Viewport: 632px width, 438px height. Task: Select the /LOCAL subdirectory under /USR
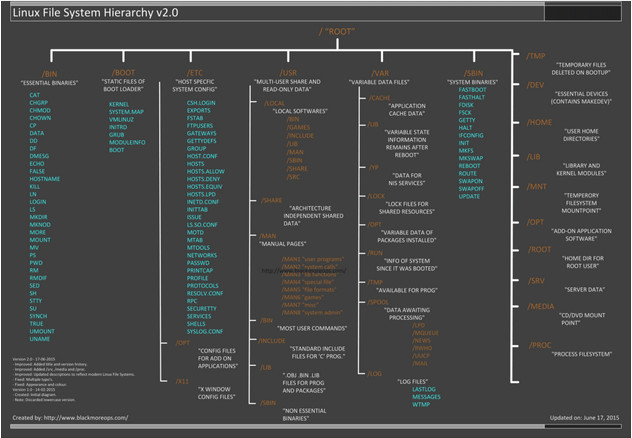(274, 102)
